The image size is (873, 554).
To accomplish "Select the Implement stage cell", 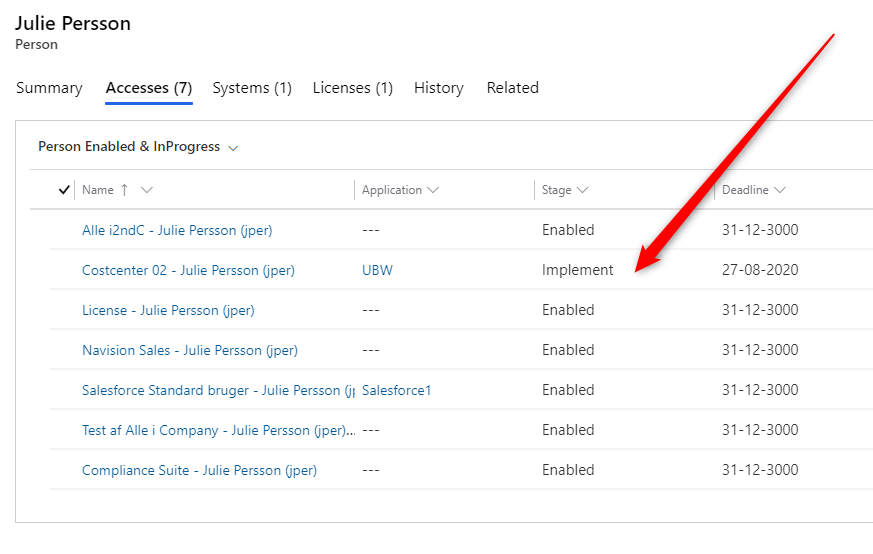I will click(x=578, y=270).
